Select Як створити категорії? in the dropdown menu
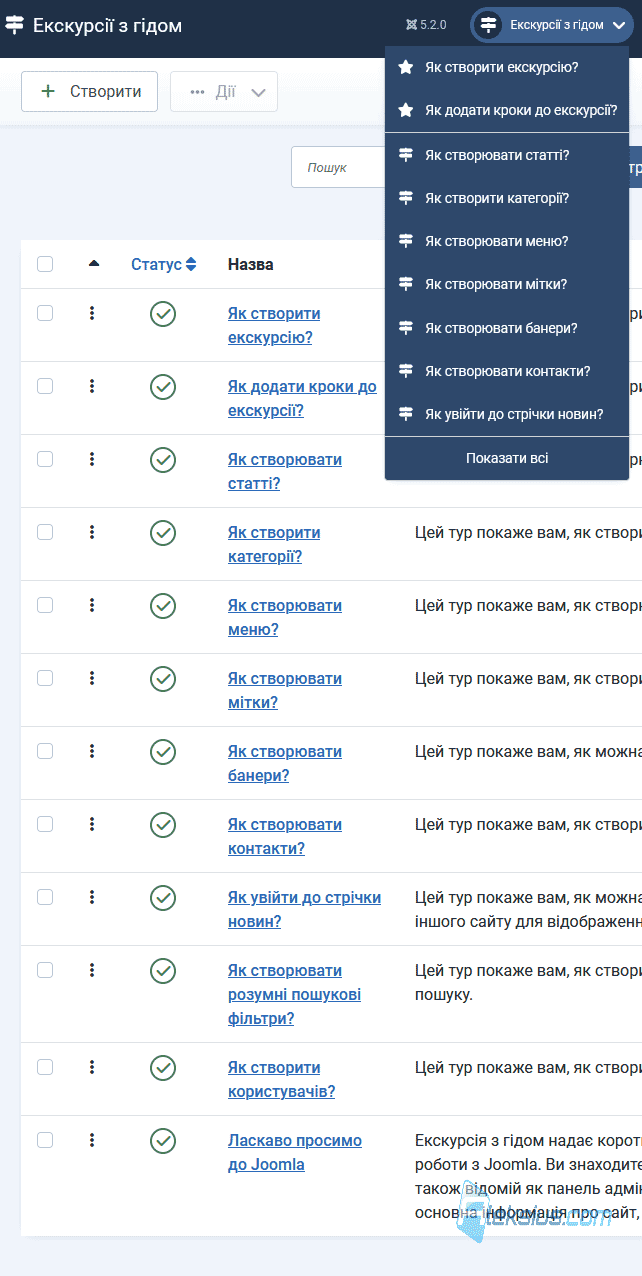The image size is (642, 1276). (507, 198)
